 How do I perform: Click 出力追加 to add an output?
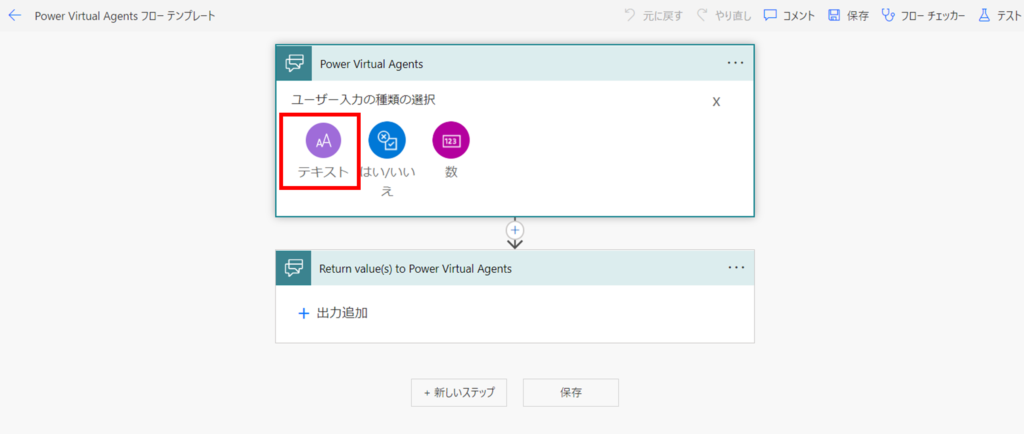coord(333,313)
